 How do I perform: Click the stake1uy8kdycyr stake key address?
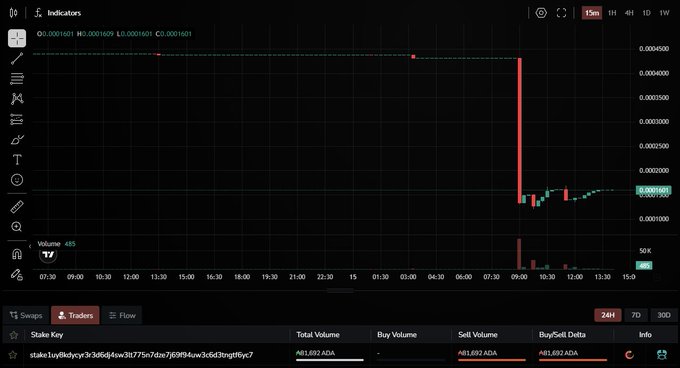[141, 355]
